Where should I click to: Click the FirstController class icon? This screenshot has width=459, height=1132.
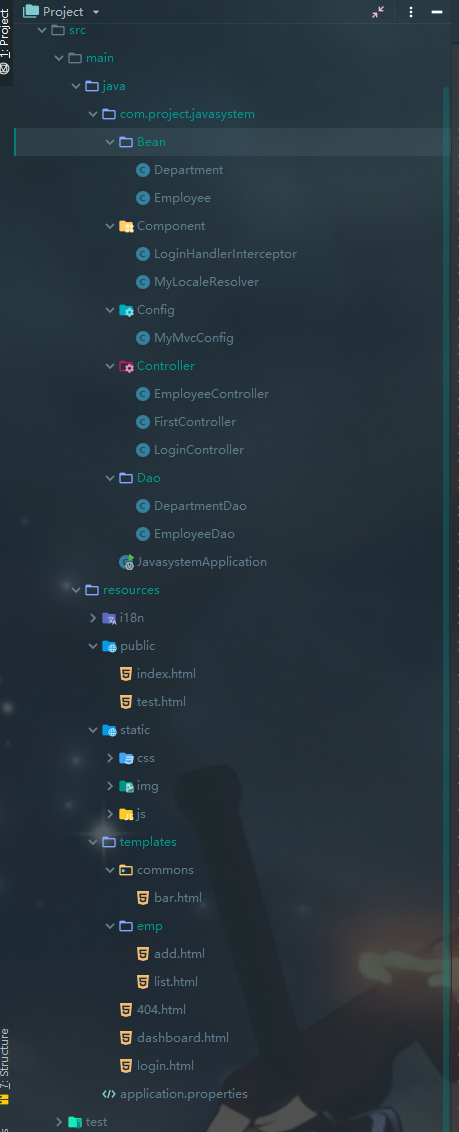(143, 422)
